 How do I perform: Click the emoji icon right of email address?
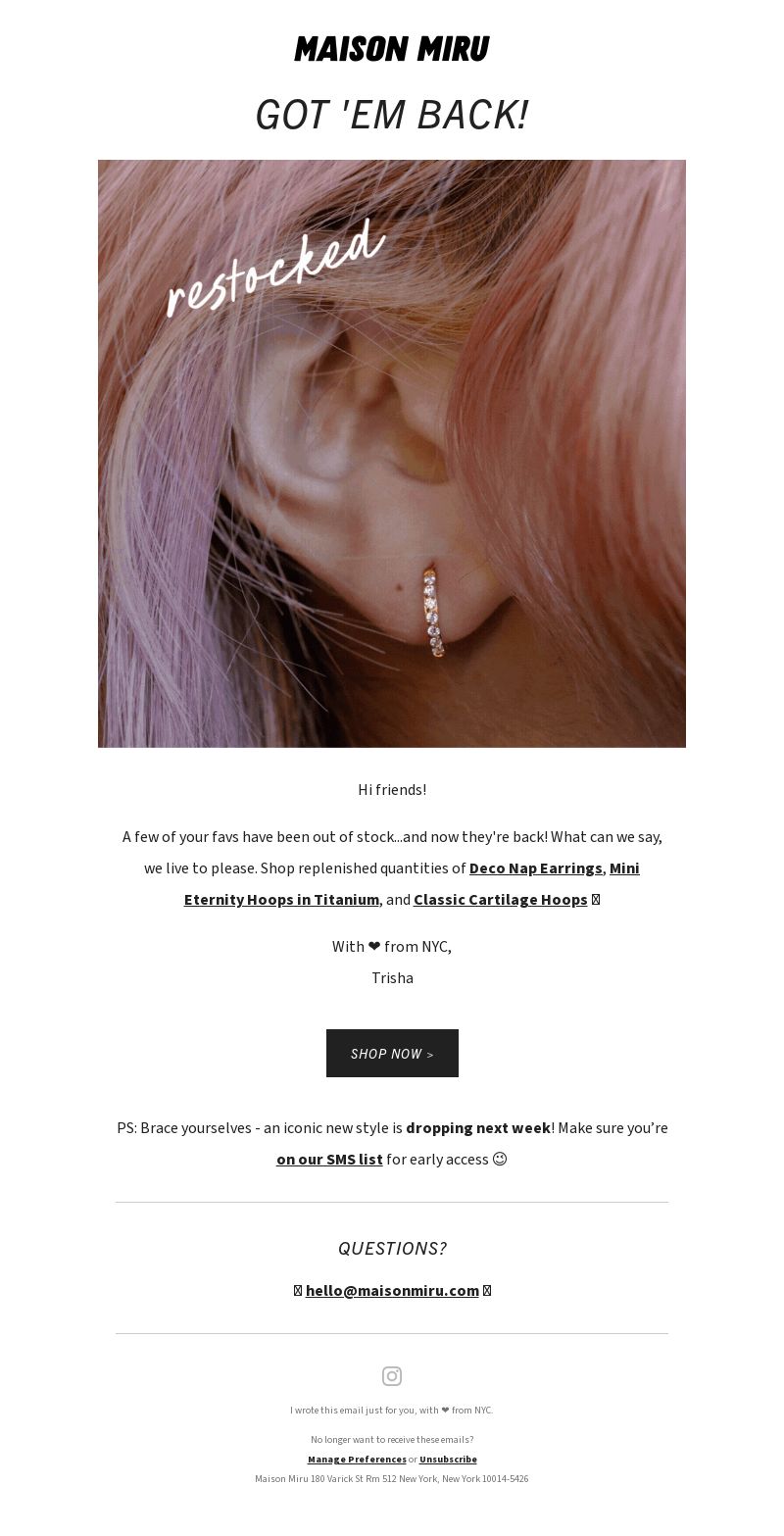487,1291
